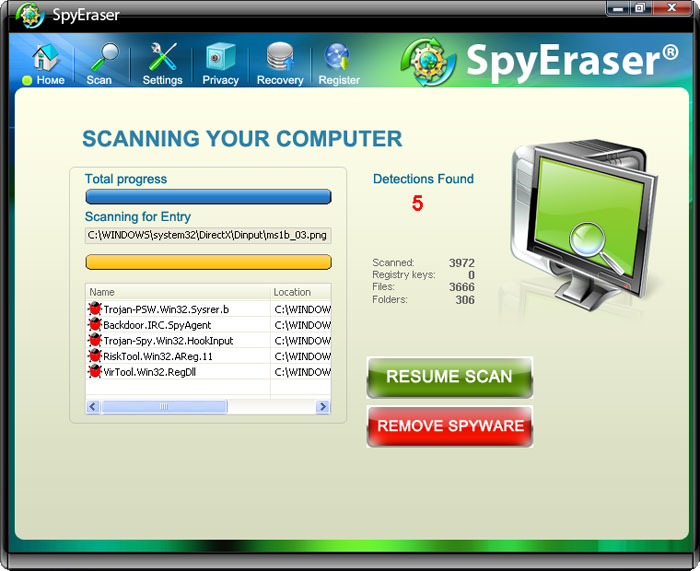
Task: Switch to the Scan tab label
Action: tap(99, 80)
